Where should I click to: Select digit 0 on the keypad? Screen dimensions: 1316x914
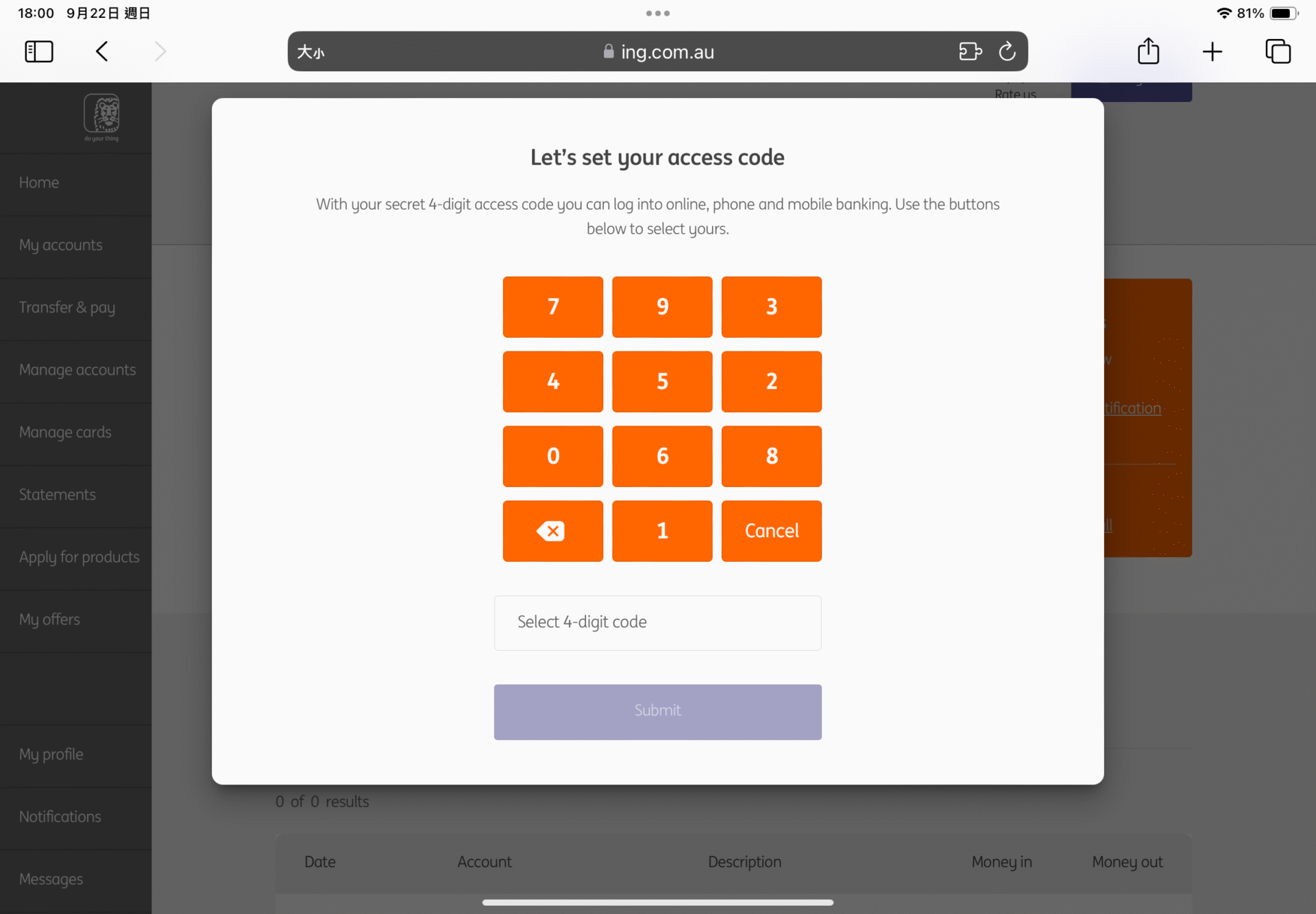point(552,456)
